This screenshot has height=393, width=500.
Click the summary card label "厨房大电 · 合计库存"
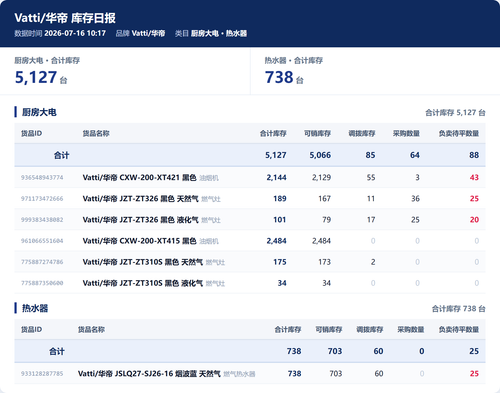pos(47,60)
